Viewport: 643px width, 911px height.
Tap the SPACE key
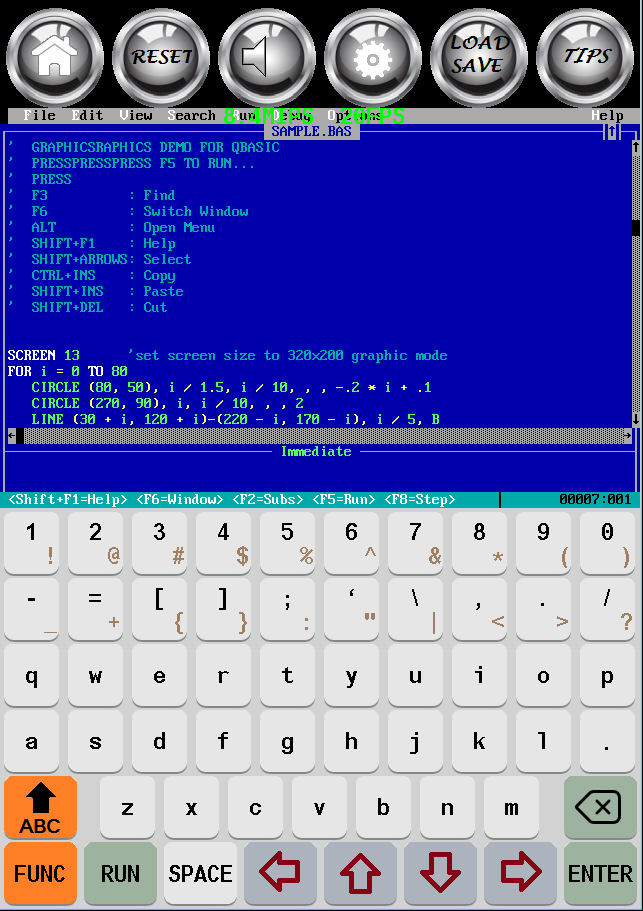200,873
